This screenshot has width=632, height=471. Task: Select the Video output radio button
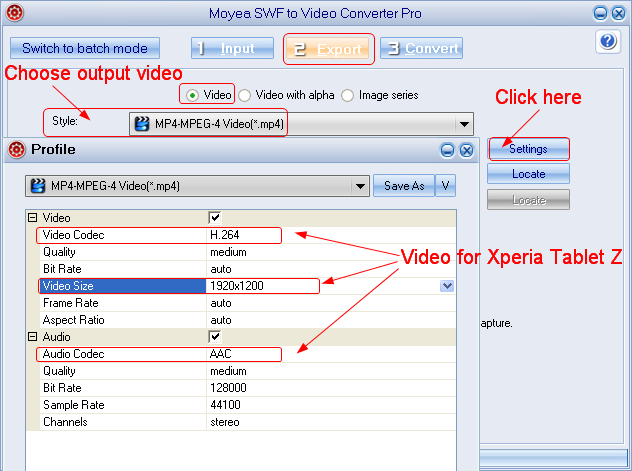pyautogui.click(x=192, y=95)
